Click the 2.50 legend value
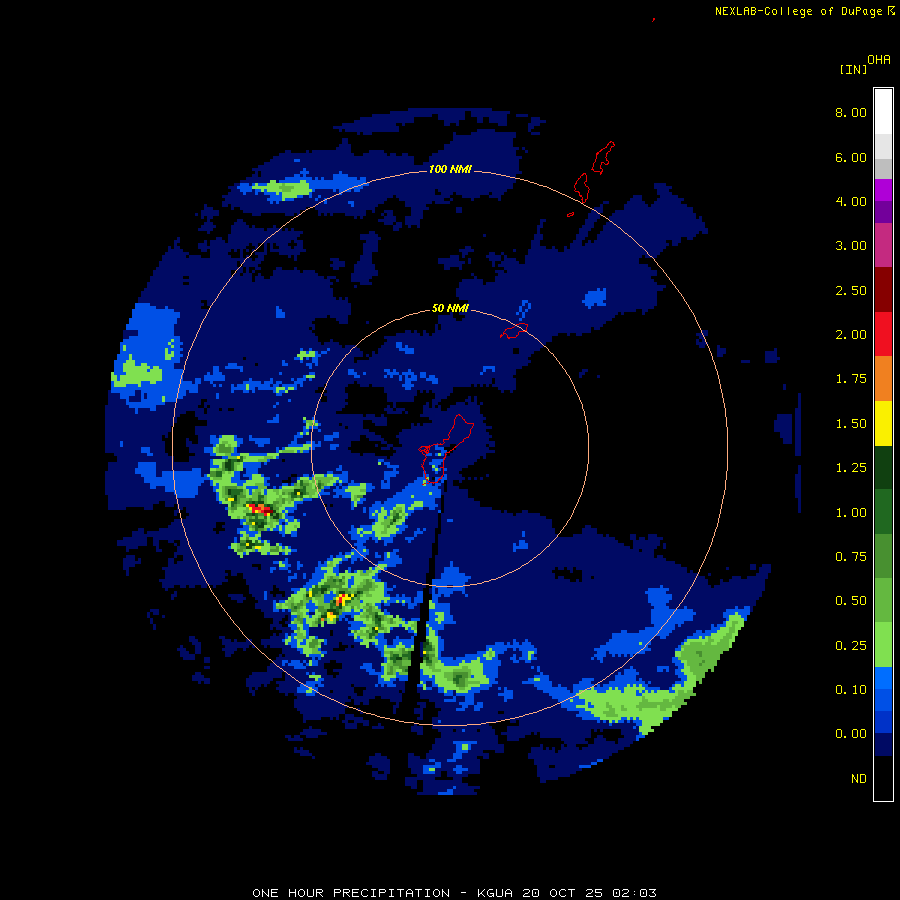This screenshot has height=900, width=900. point(851,290)
